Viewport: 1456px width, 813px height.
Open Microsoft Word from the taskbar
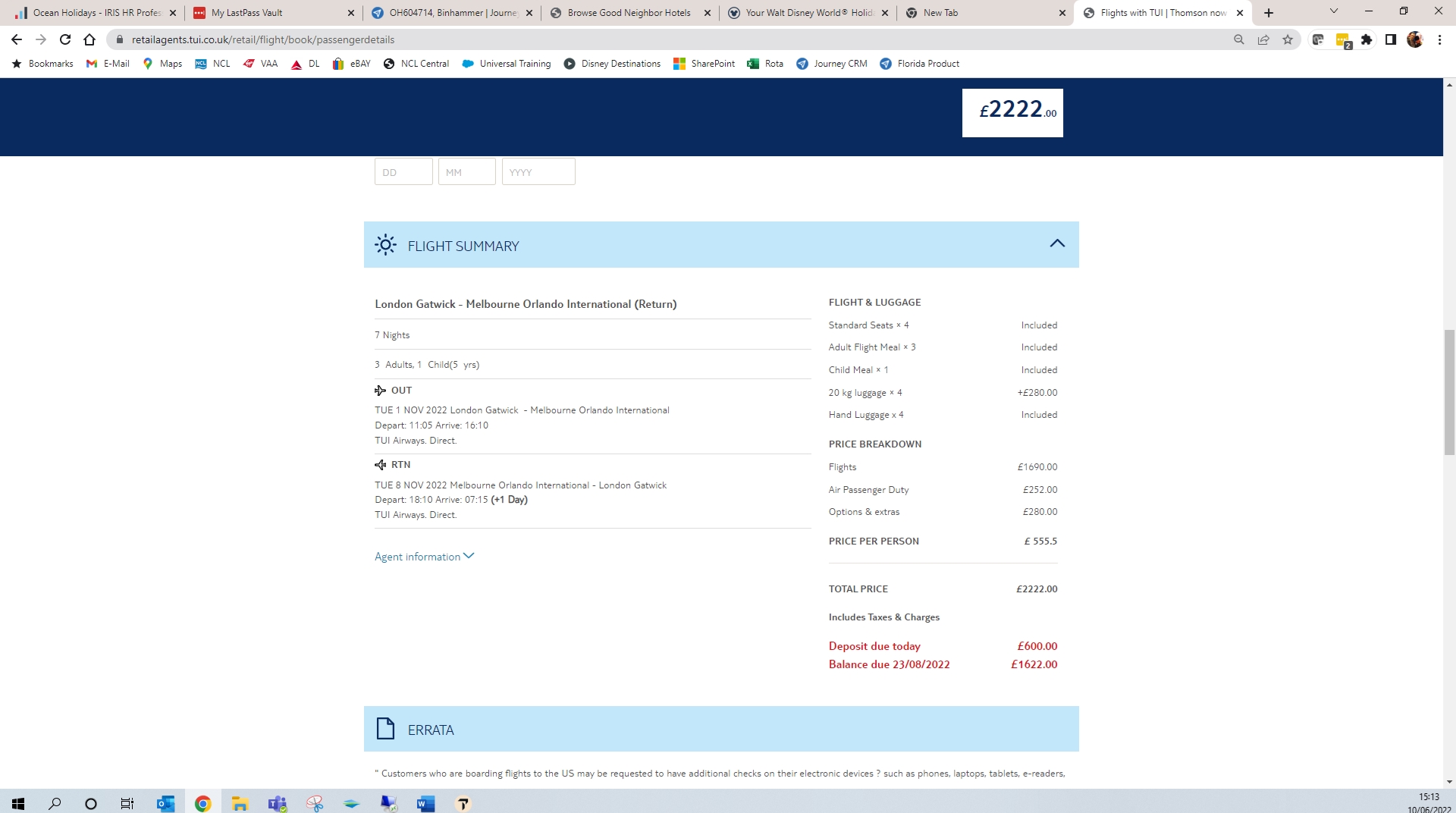pyautogui.click(x=425, y=803)
